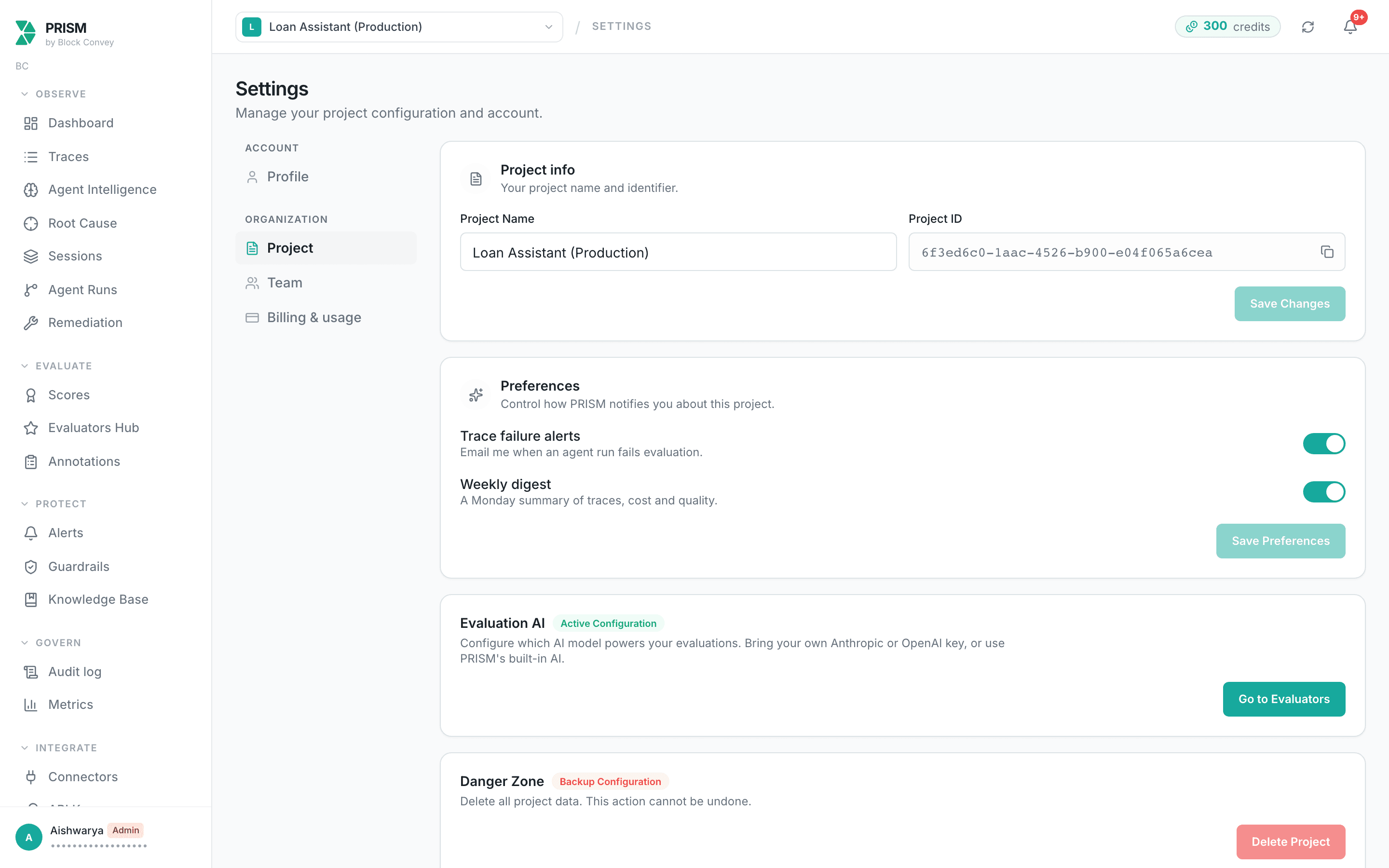Open the Loan Assistant project dropdown
This screenshot has height=868, width=1389.
pyautogui.click(x=399, y=27)
